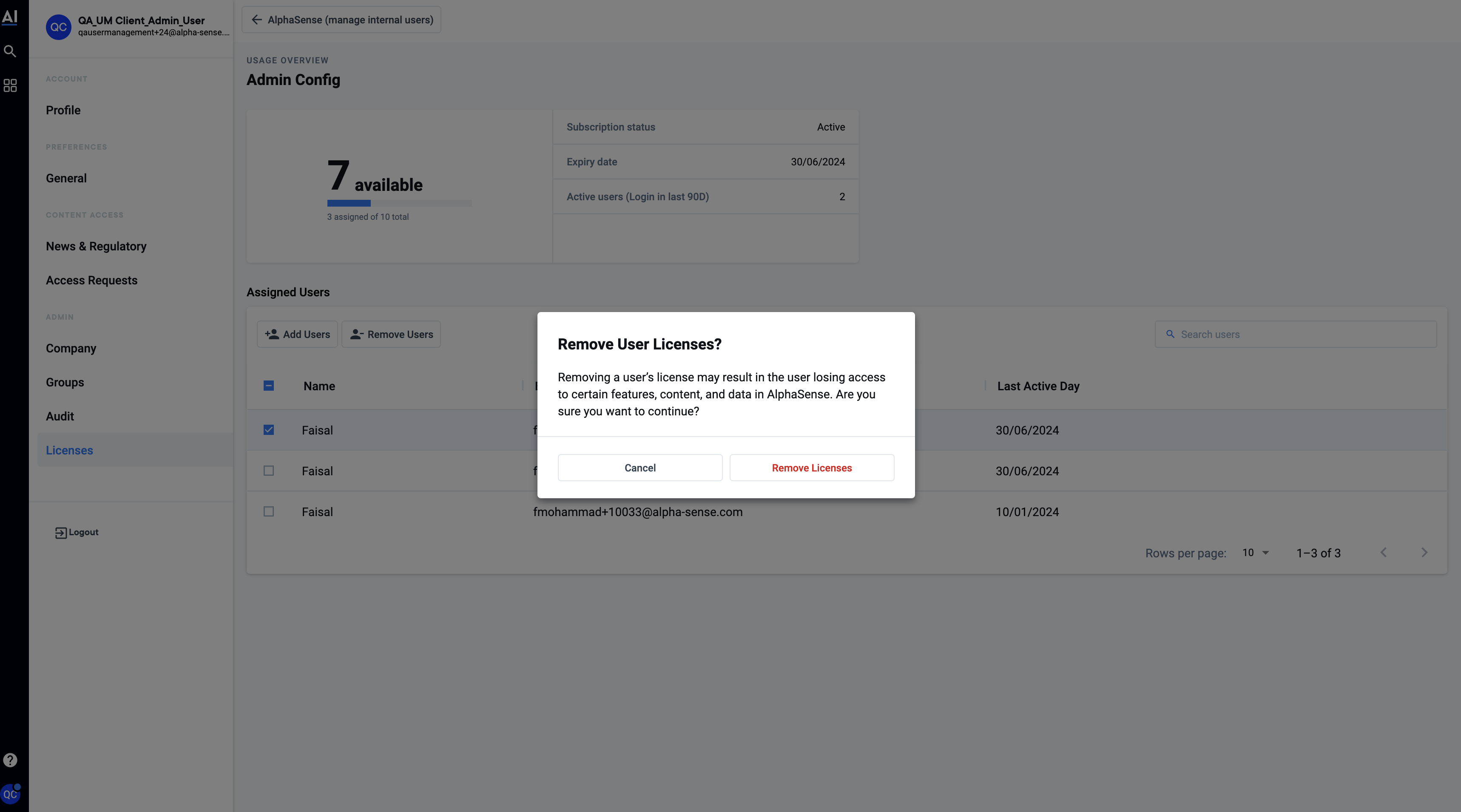
Task: Click the search icon in left sidebar
Action: 10,52
